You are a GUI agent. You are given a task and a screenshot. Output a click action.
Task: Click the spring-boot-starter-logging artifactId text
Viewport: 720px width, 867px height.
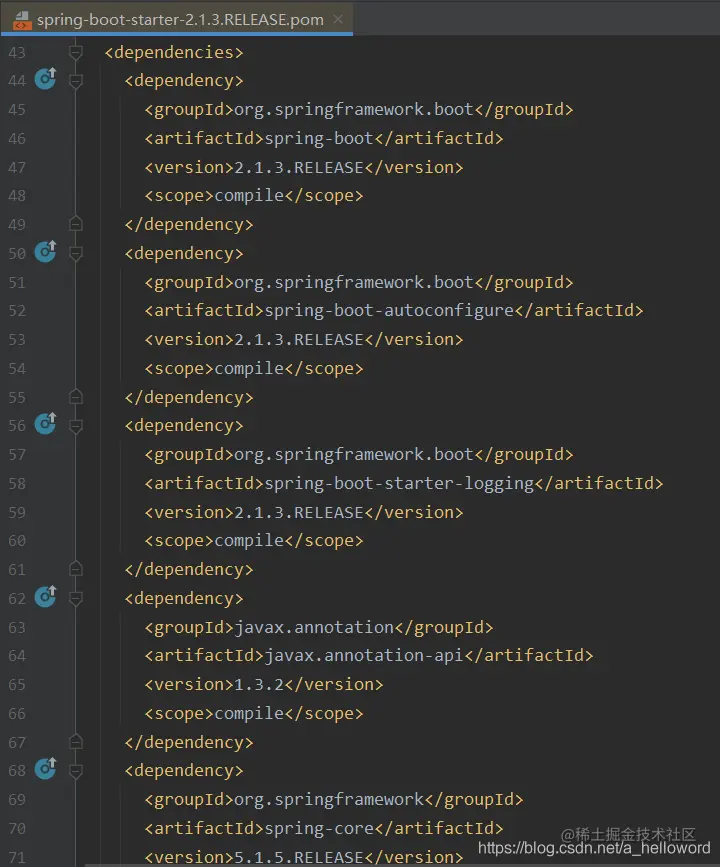click(x=399, y=483)
